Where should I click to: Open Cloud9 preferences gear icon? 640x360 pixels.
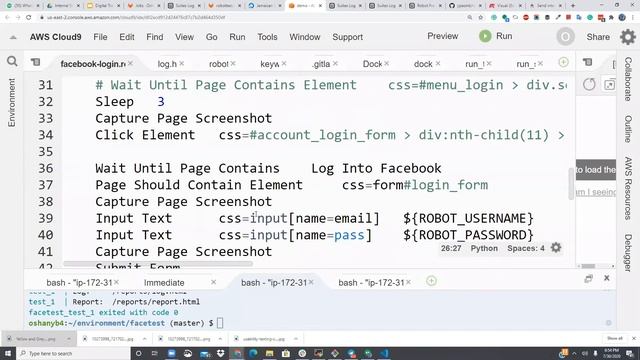(628, 37)
